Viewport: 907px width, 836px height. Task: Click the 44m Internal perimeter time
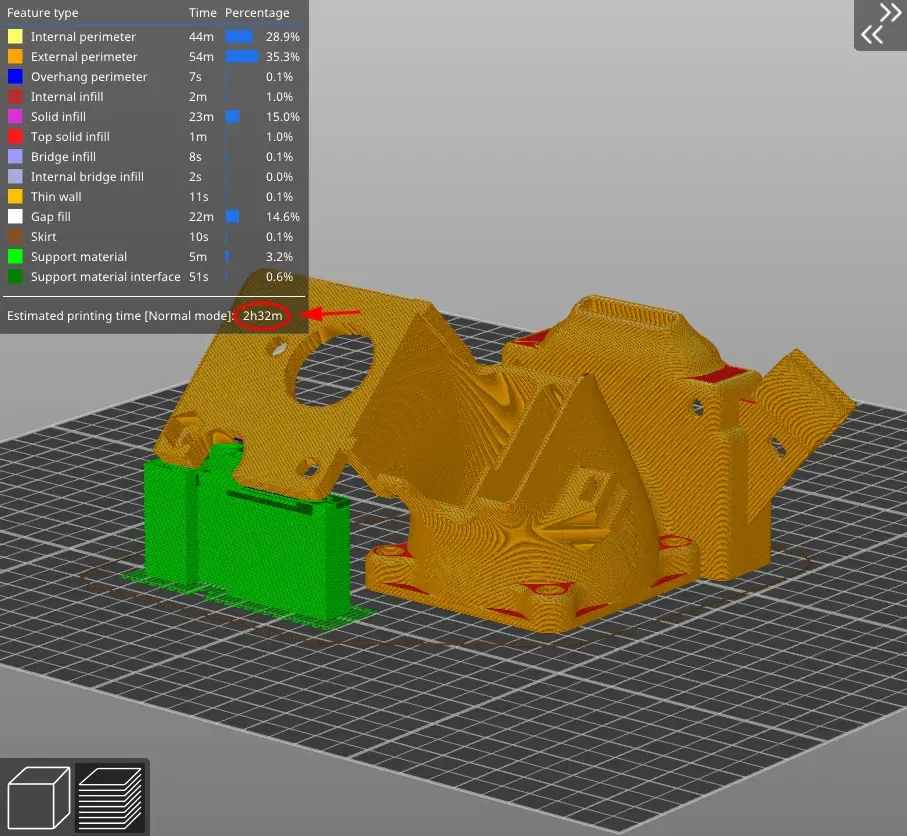(x=201, y=36)
